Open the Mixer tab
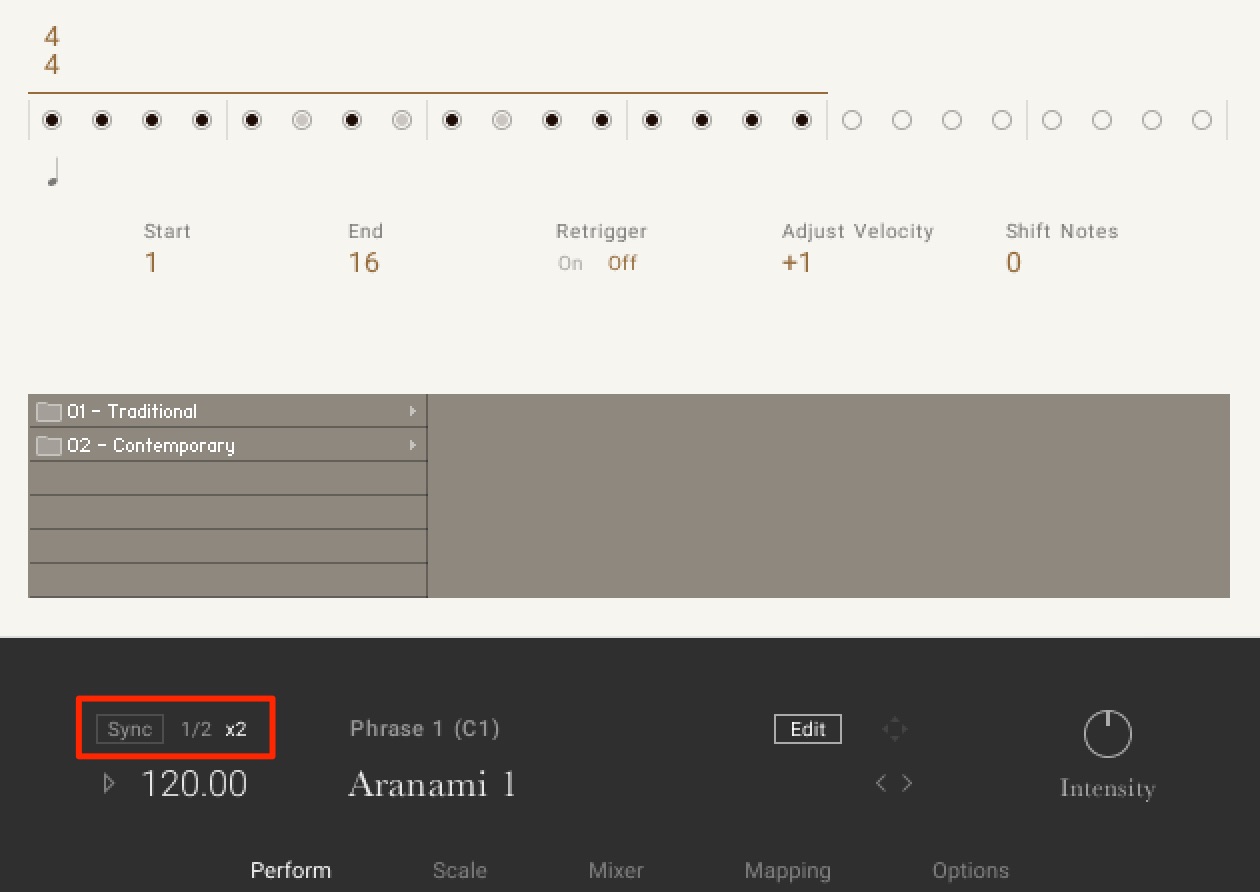The height and width of the screenshot is (892, 1260). pos(616,870)
